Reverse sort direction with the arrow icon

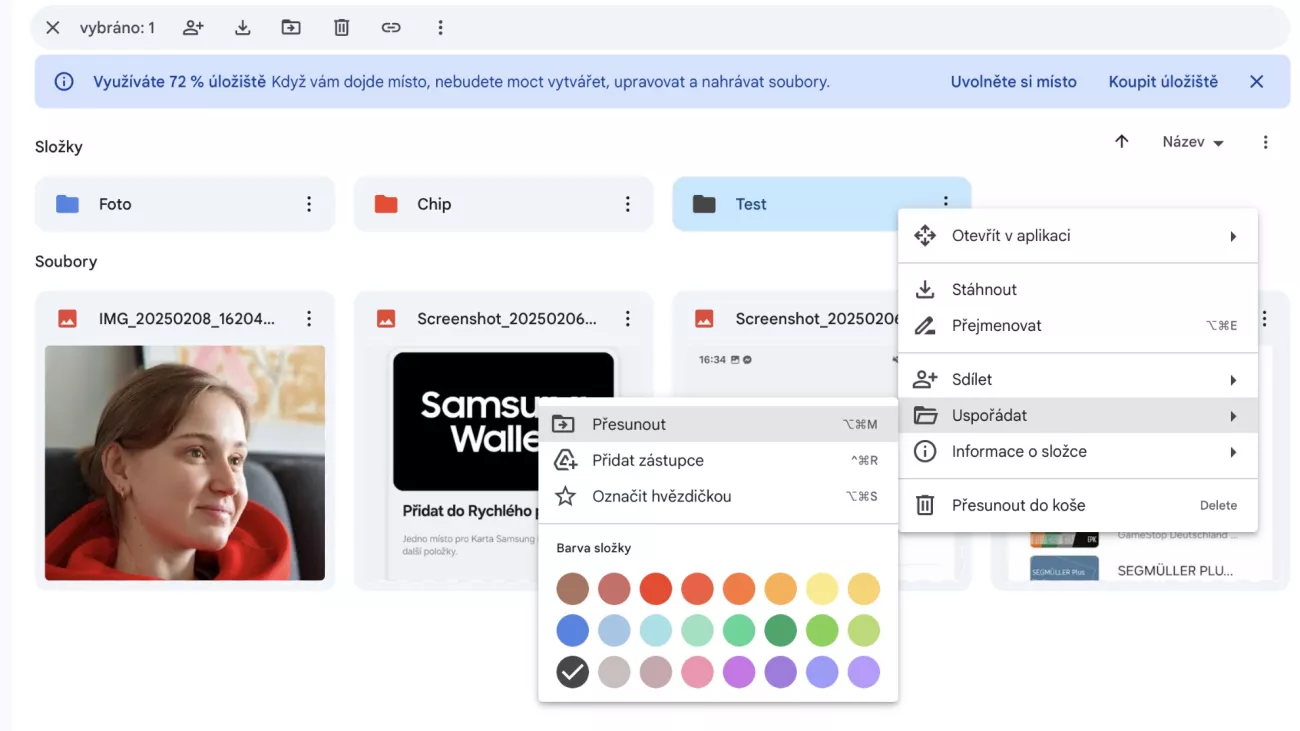[x=1121, y=142]
